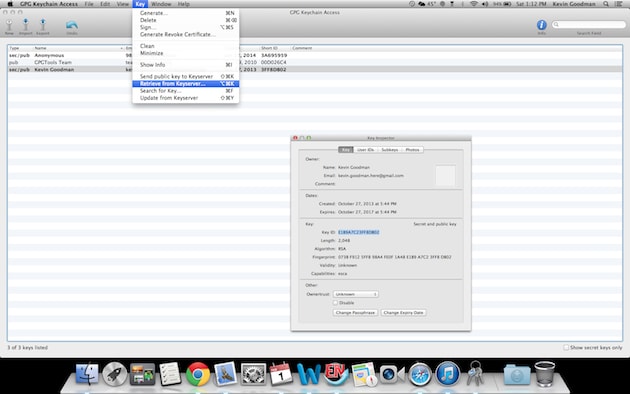Launch Safari compass in the Dock

[x=419, y=374]
